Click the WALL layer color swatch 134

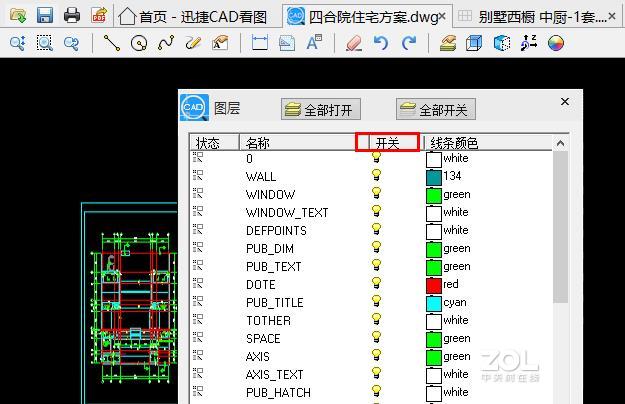434,177
